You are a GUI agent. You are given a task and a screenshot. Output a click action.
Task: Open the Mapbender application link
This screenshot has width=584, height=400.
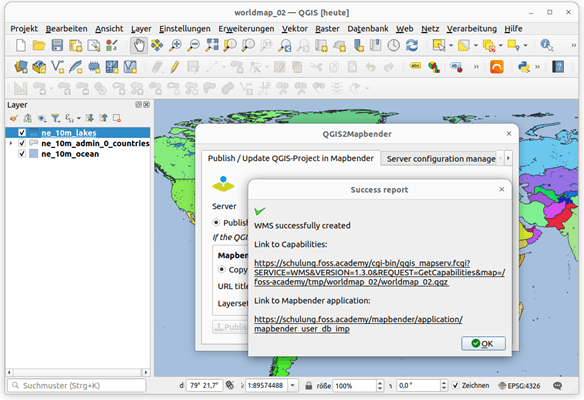[x=358, y=324]
